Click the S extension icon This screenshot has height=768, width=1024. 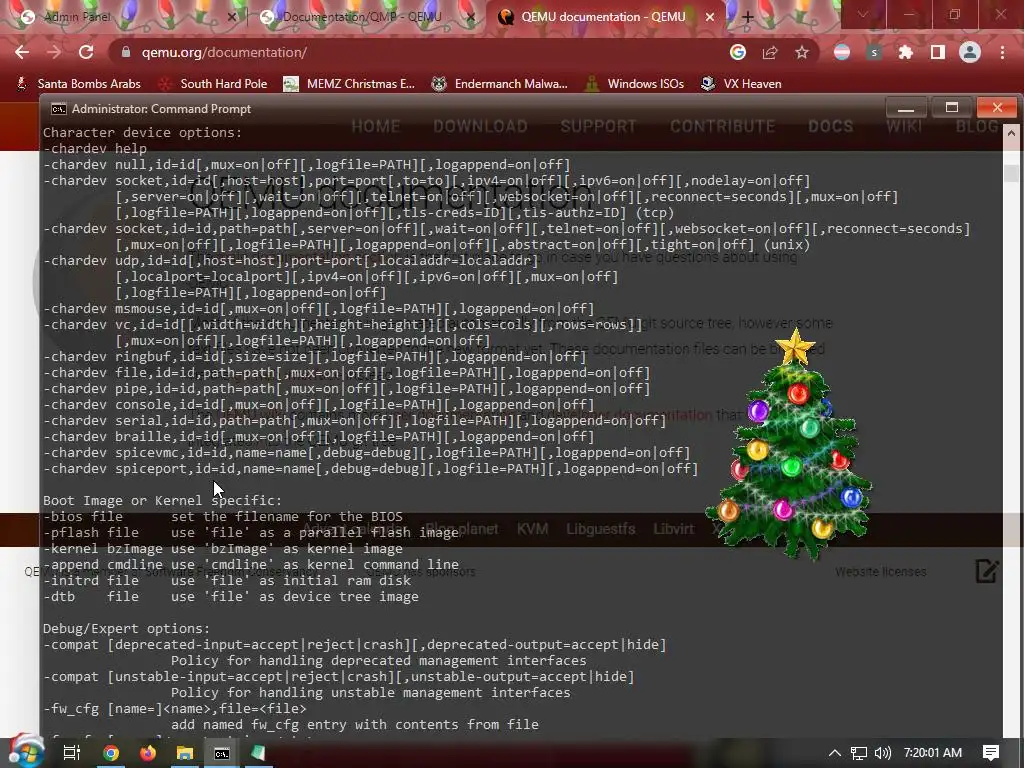pyautogui.click(x=874, y=52)
